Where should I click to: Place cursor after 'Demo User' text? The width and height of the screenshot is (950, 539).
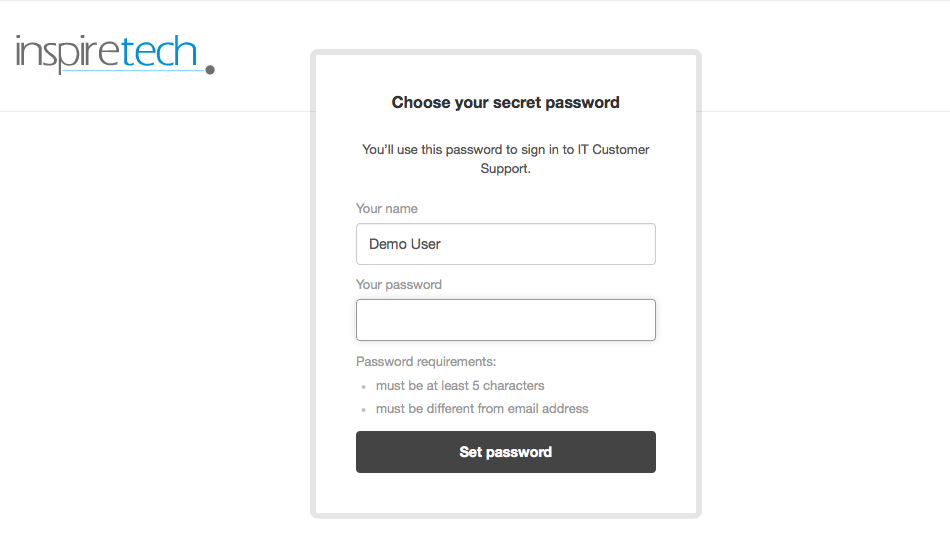442,244
